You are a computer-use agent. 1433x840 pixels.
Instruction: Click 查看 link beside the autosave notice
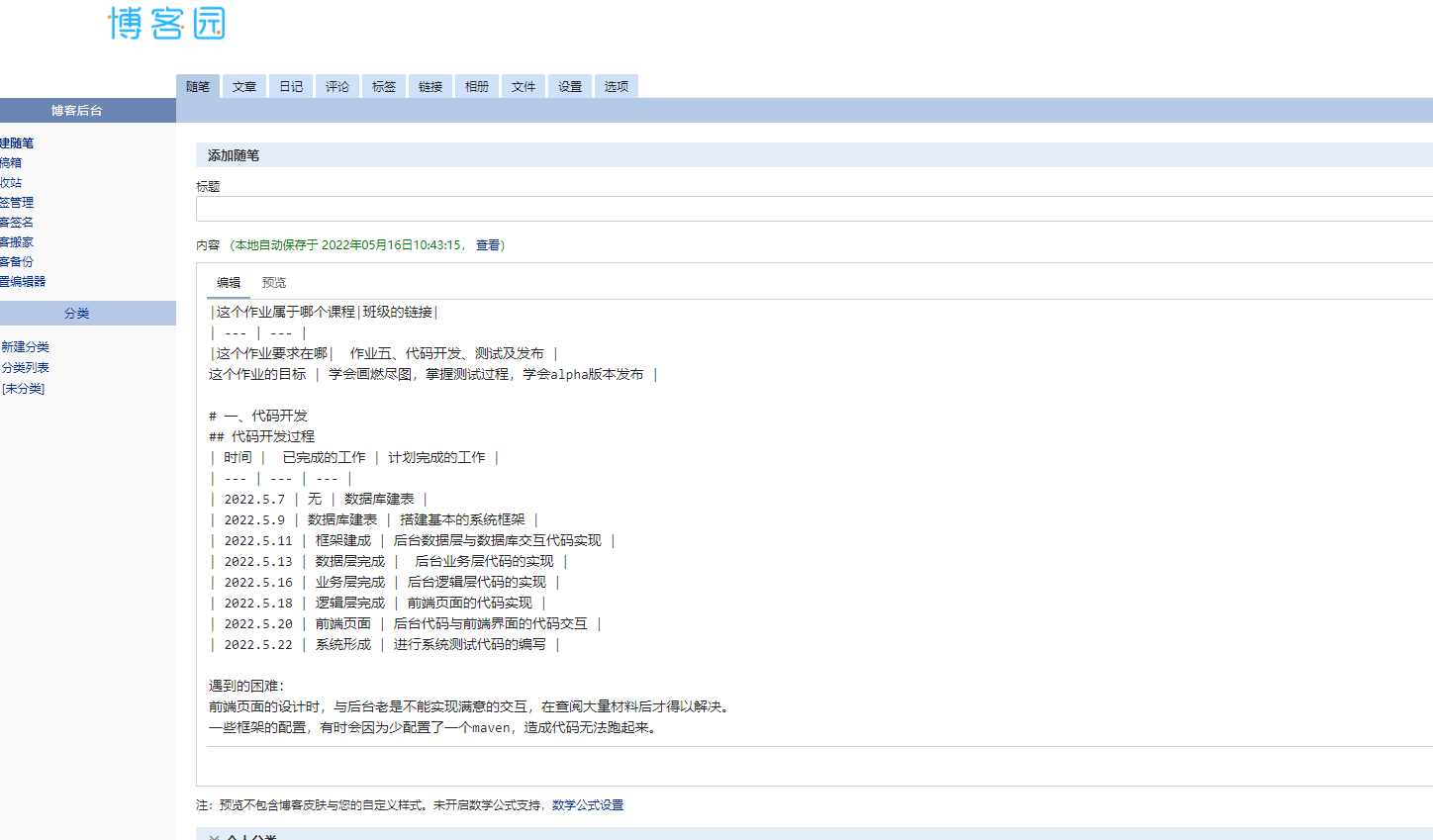point(488,245)
